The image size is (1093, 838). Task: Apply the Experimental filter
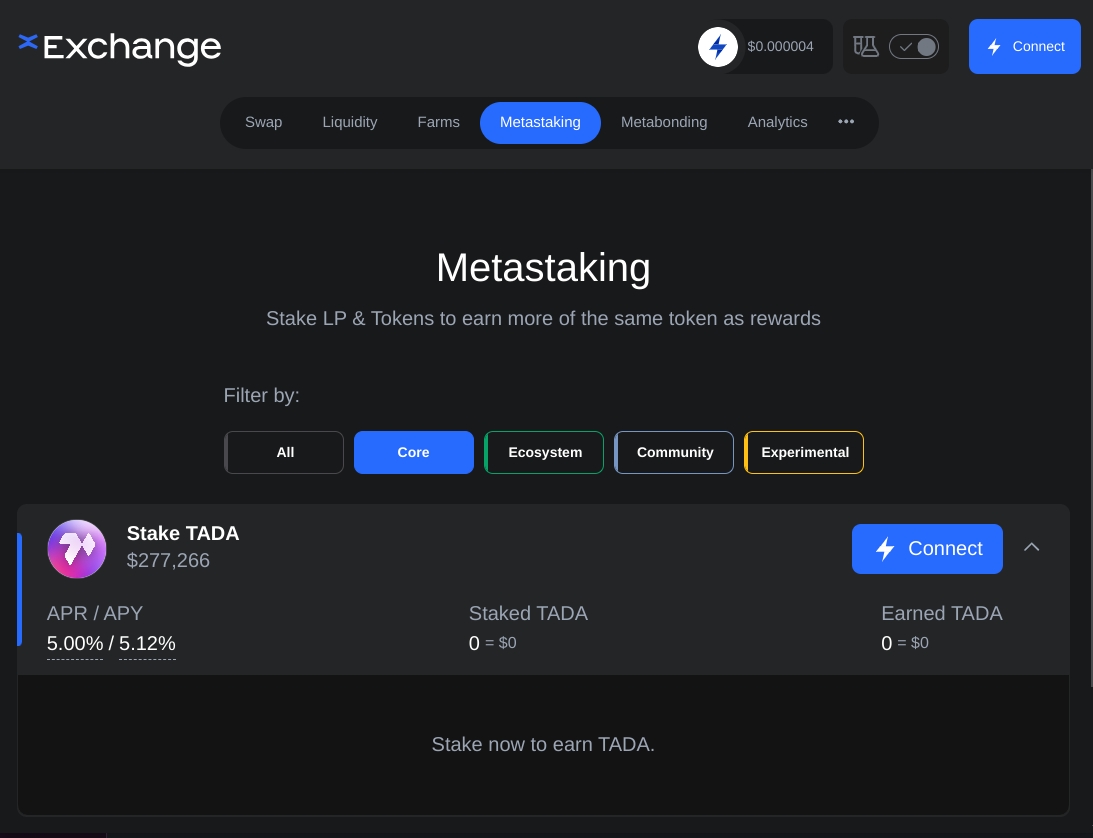805,452
